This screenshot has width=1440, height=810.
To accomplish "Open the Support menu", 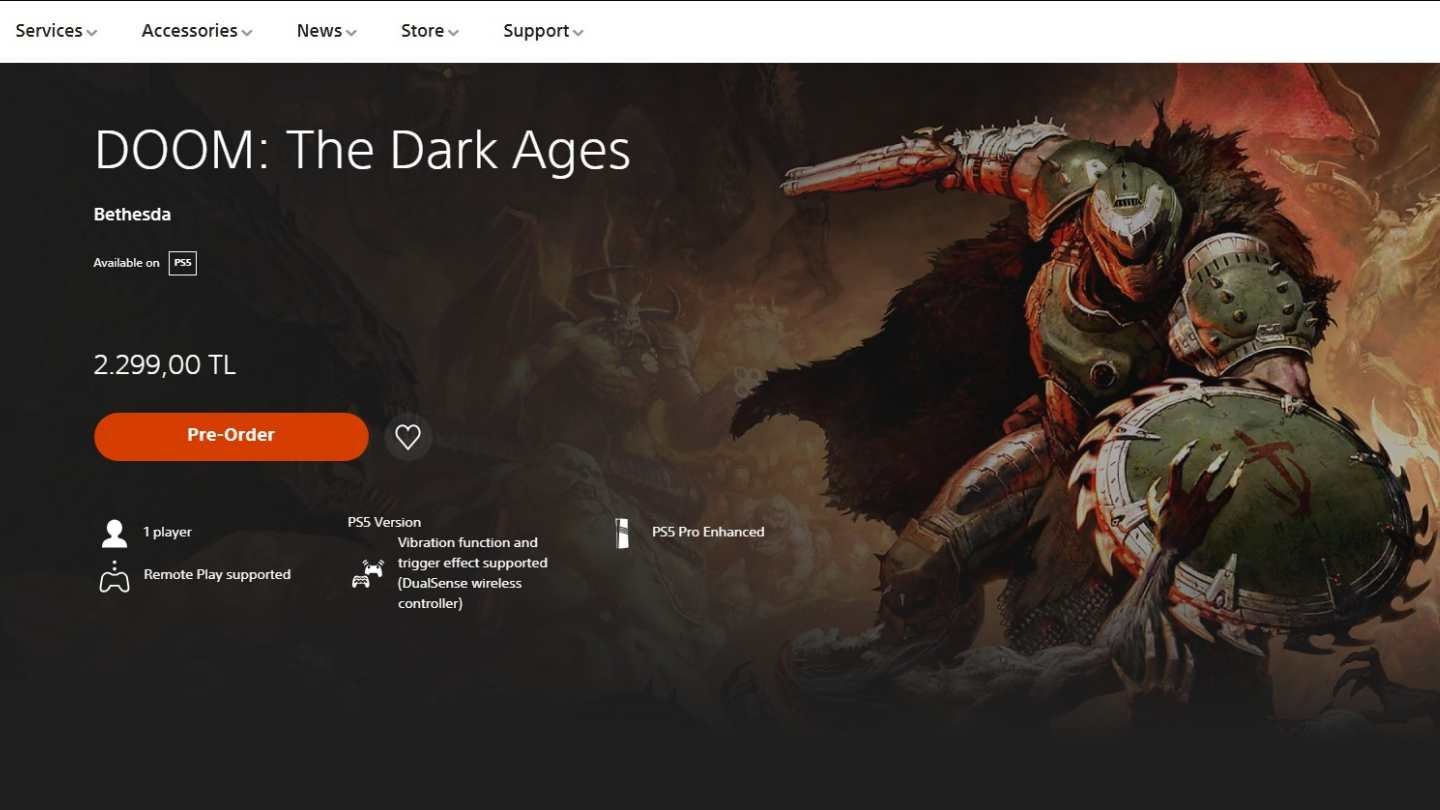I will (x=543, y=31).
